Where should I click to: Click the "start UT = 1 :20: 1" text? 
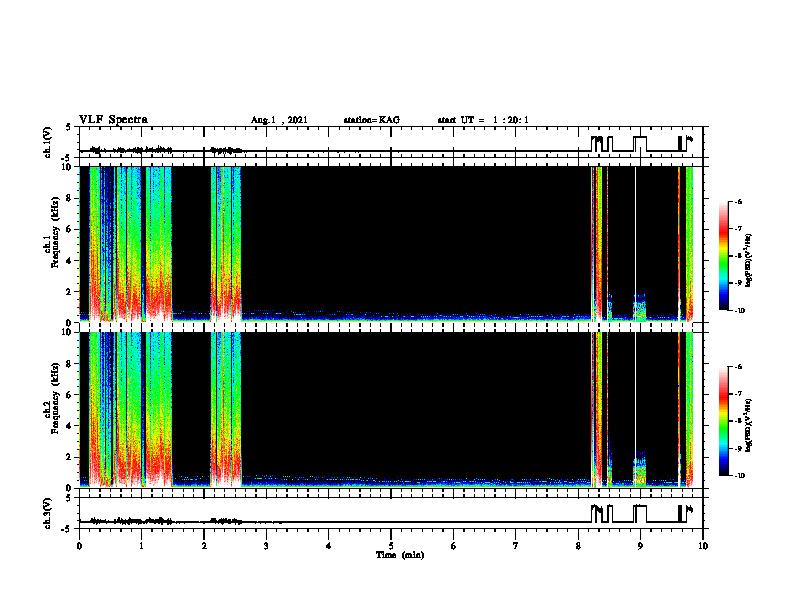483,120
